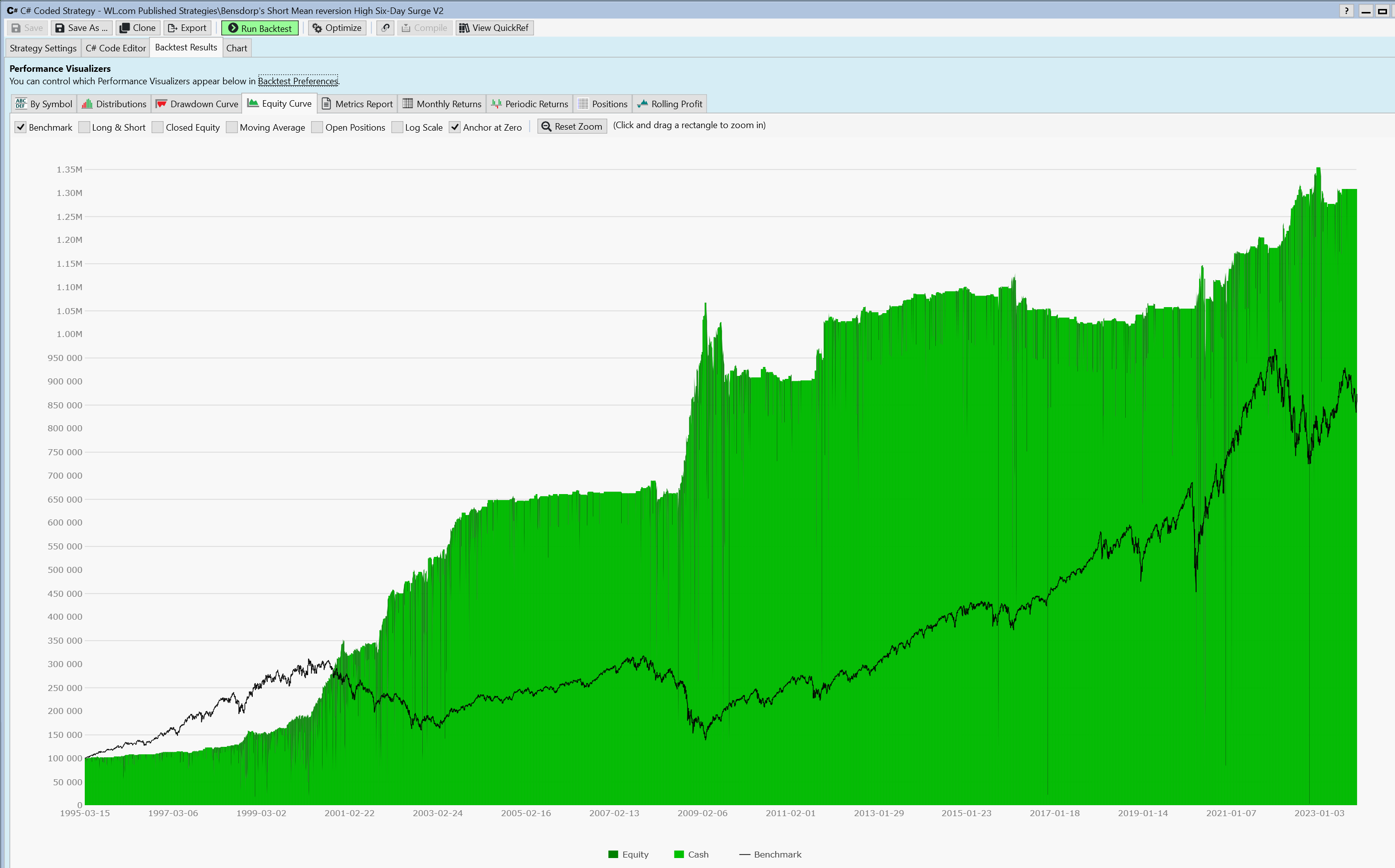
Task: Click the Run Backtest play icon
Action: pos(233,28)
